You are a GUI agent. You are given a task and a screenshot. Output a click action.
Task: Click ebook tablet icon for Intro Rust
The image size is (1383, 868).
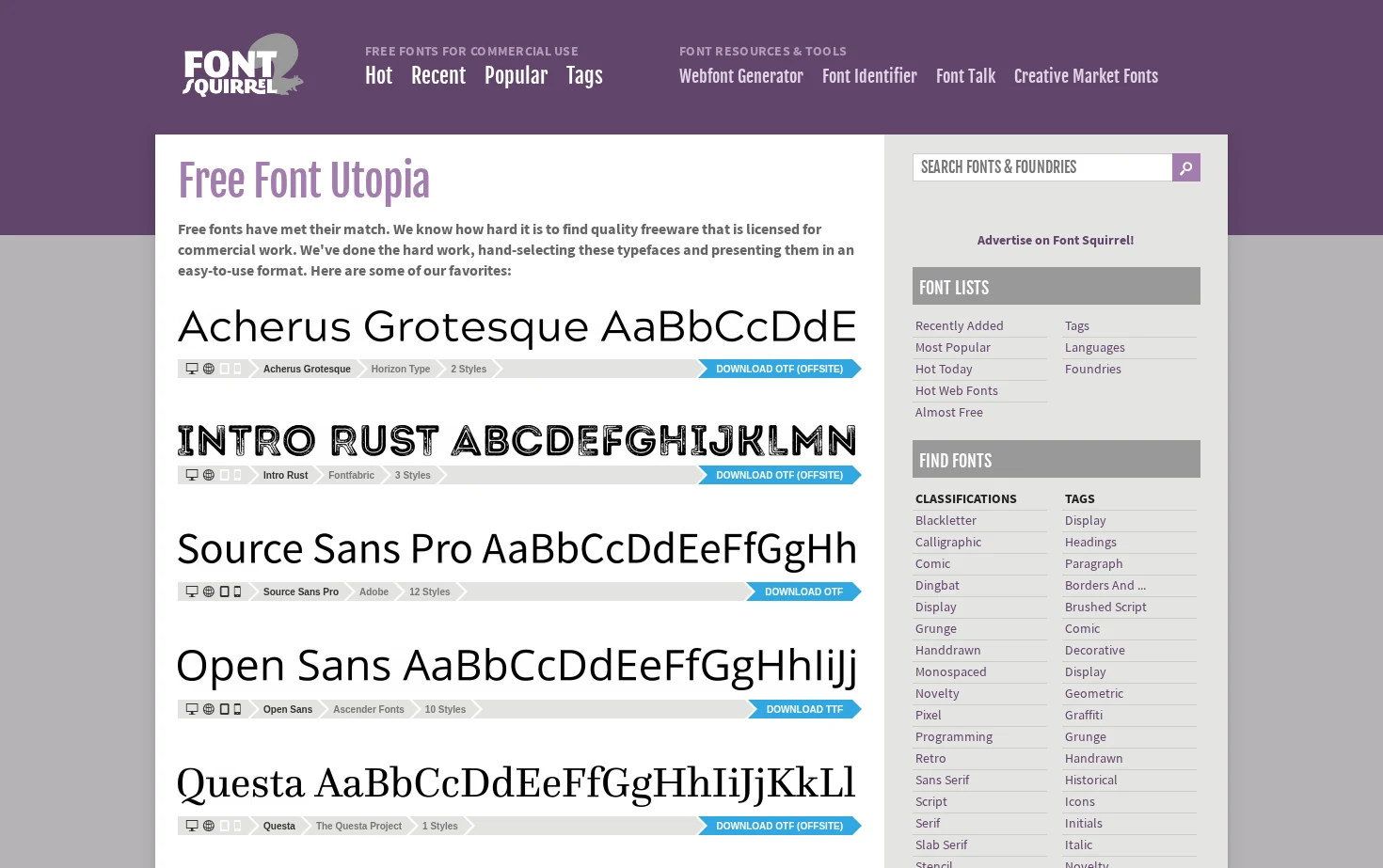(x=225, y=475)
